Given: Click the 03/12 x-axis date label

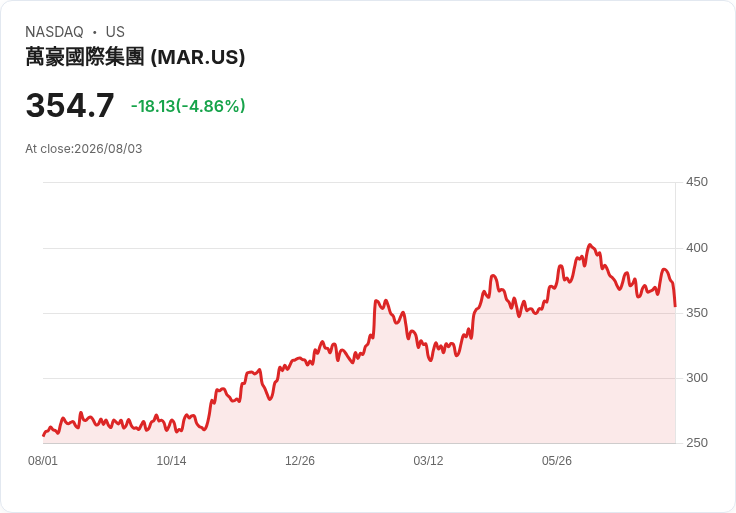Looking at the screenshot, I should tap(428, 461).
